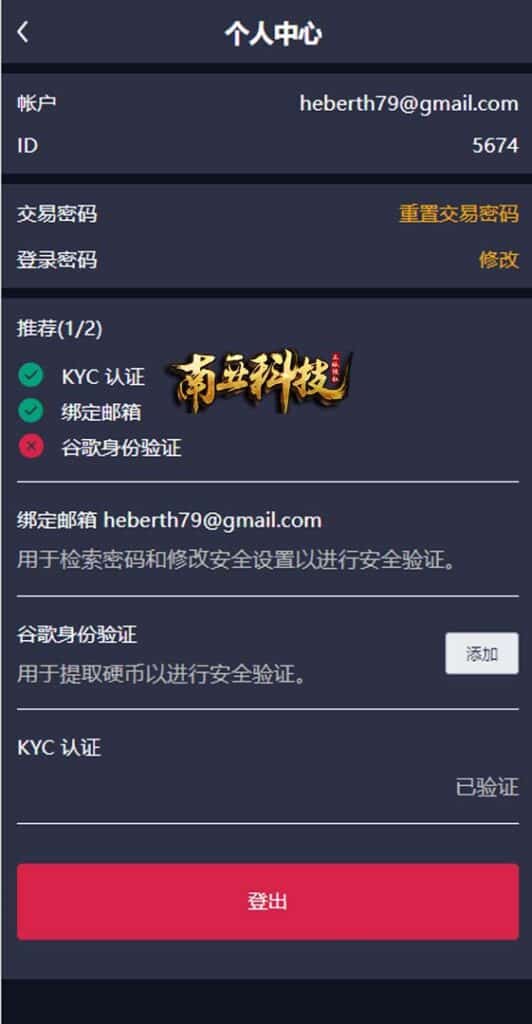Click 添加 button for Google authentication
The width and height of the screenshot is (532, 1024).
[482, 653]
